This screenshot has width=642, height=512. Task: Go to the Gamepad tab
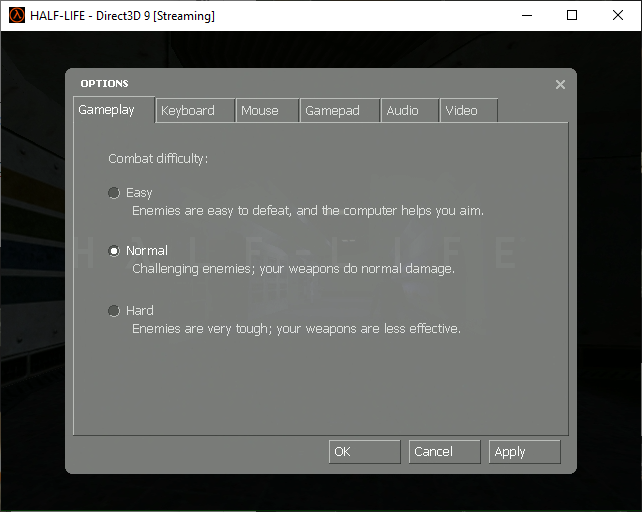click(339, 111)
